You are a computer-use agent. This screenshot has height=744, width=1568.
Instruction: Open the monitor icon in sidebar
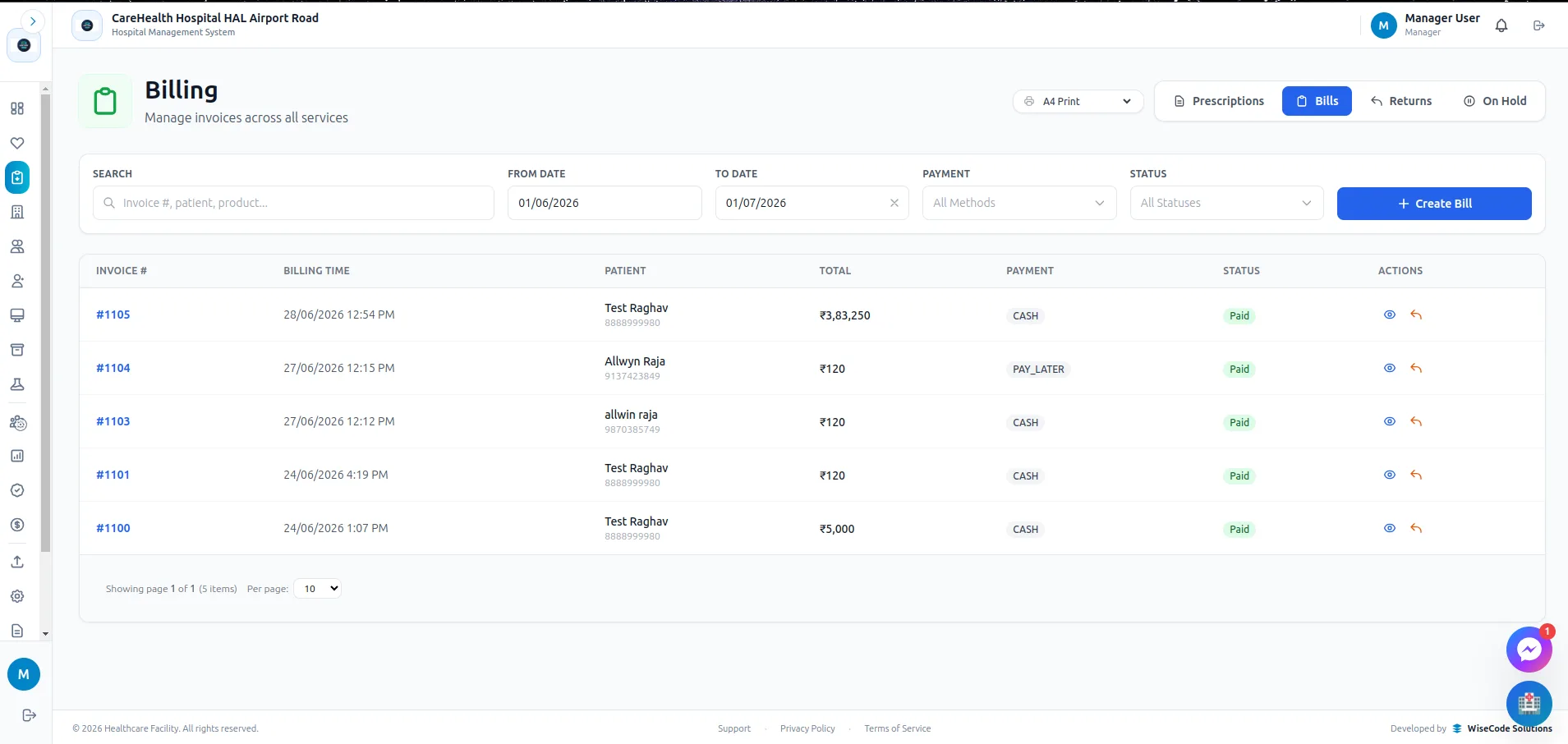(17, 315)
